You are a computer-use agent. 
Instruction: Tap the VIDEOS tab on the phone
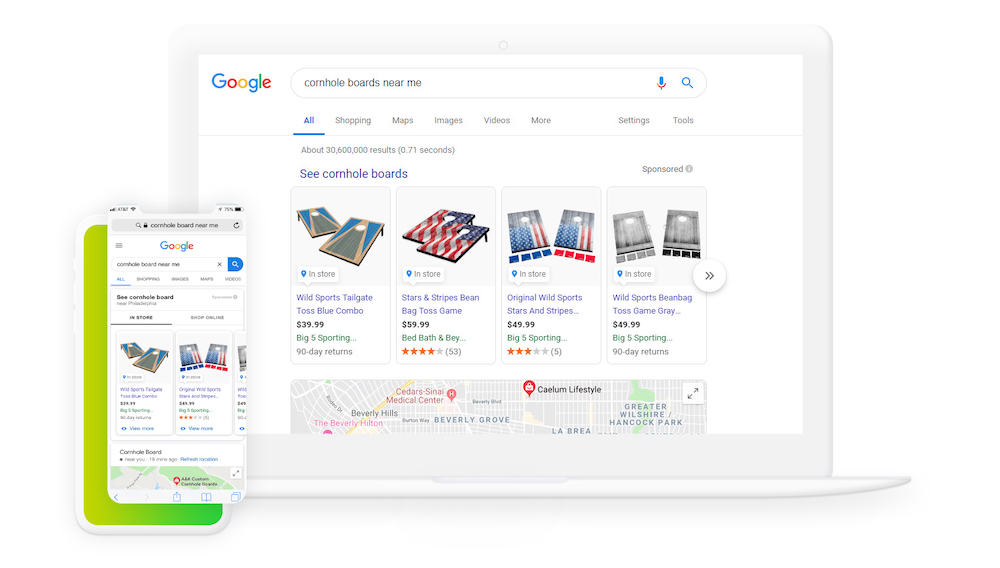click(233, 279)
